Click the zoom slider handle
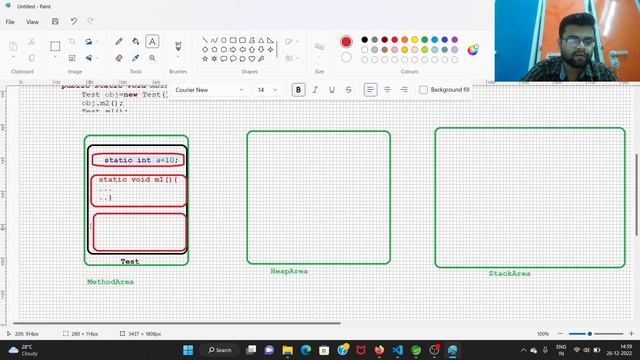 click(x=590, y=334)
